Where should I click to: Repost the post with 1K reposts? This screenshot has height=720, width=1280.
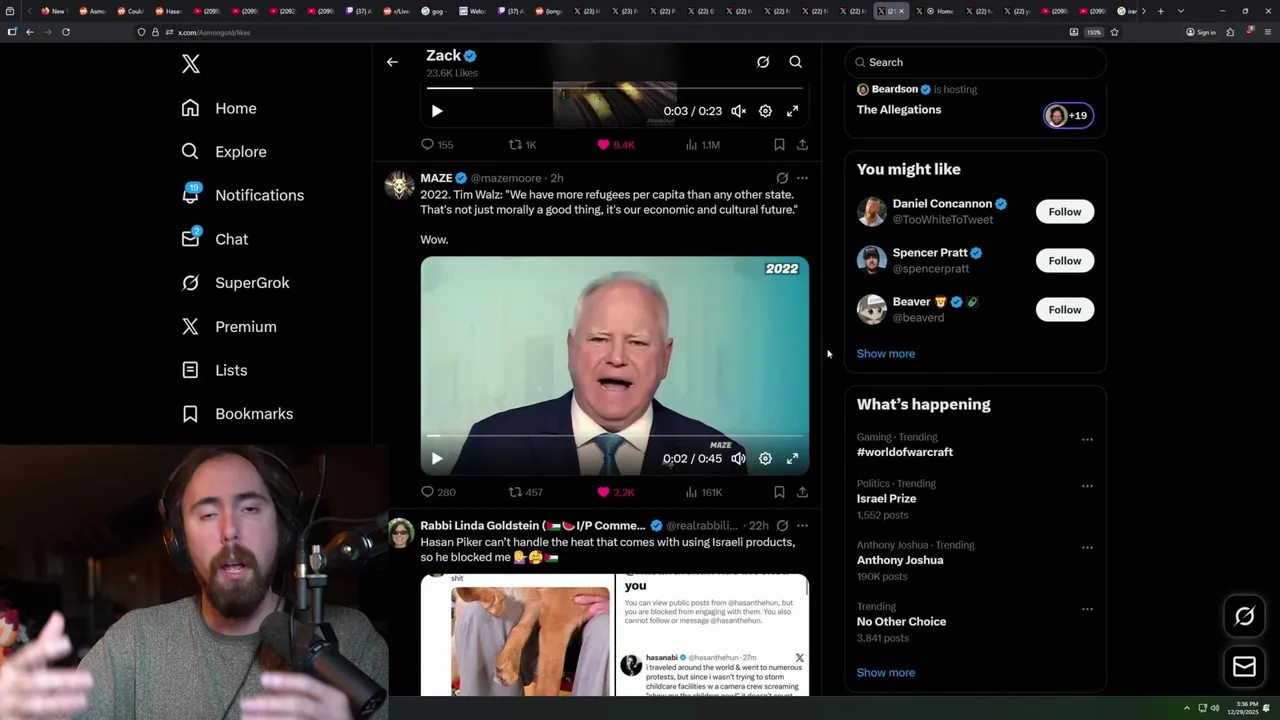click(x=523, y=145)
